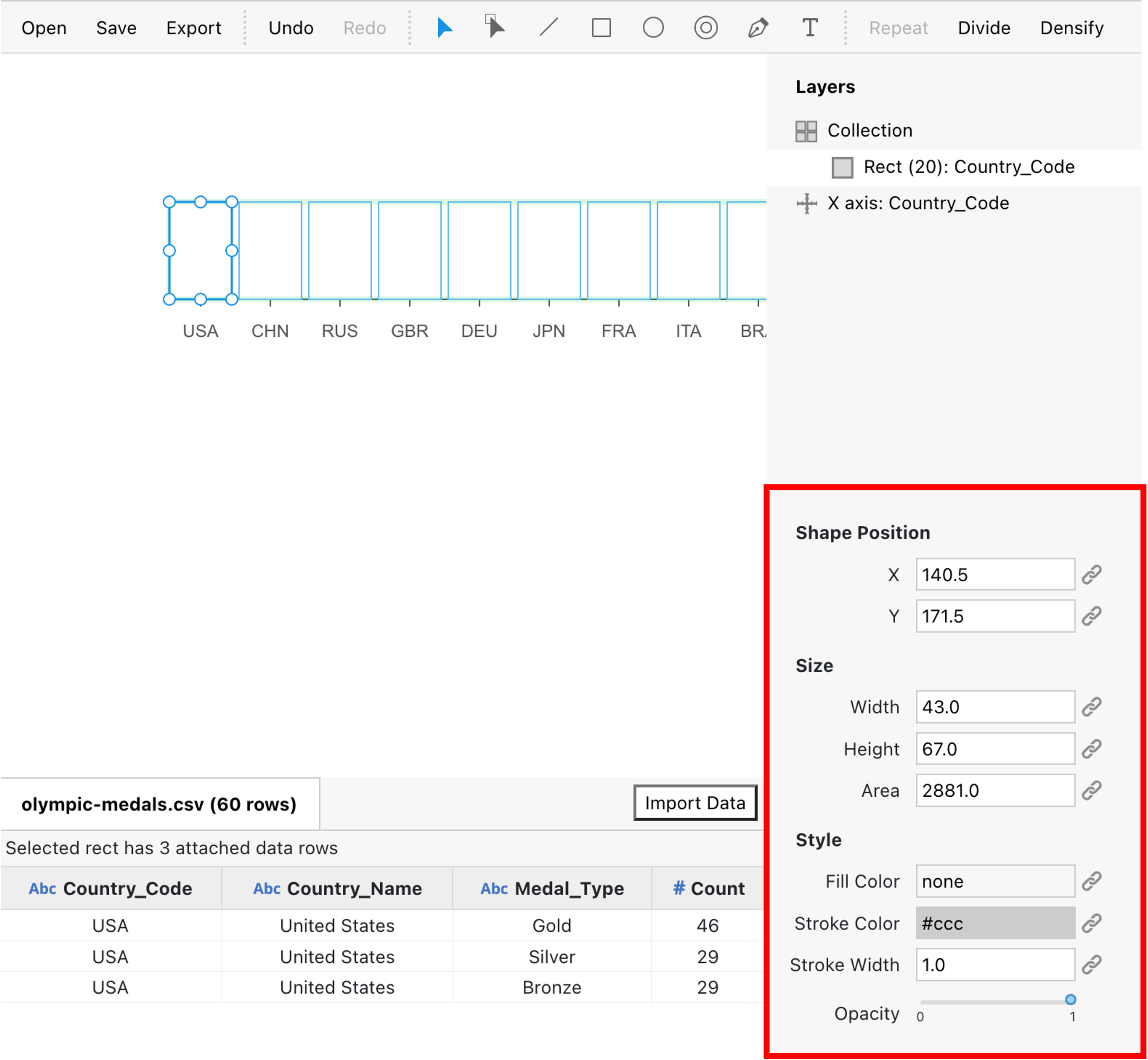Click the Width input field
The height and width of the screenshot is (1060, 1148).
(995, 707)
